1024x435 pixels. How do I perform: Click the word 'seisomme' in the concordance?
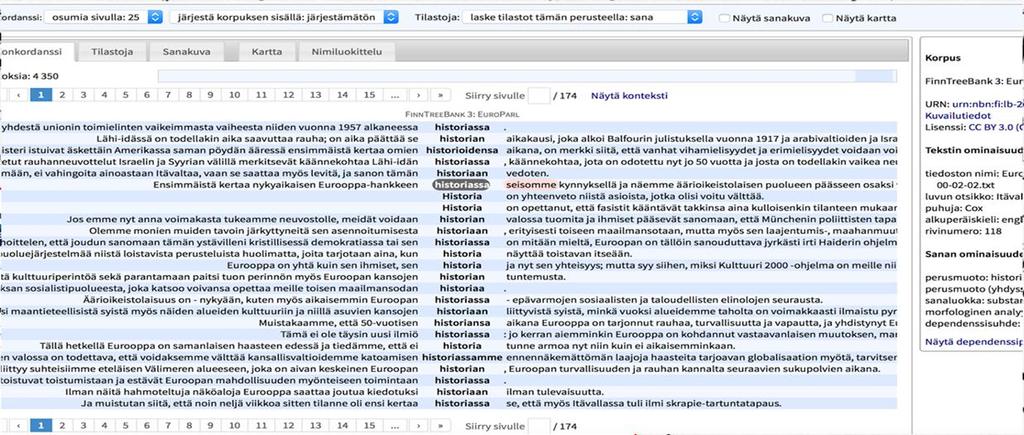(530, 185)
